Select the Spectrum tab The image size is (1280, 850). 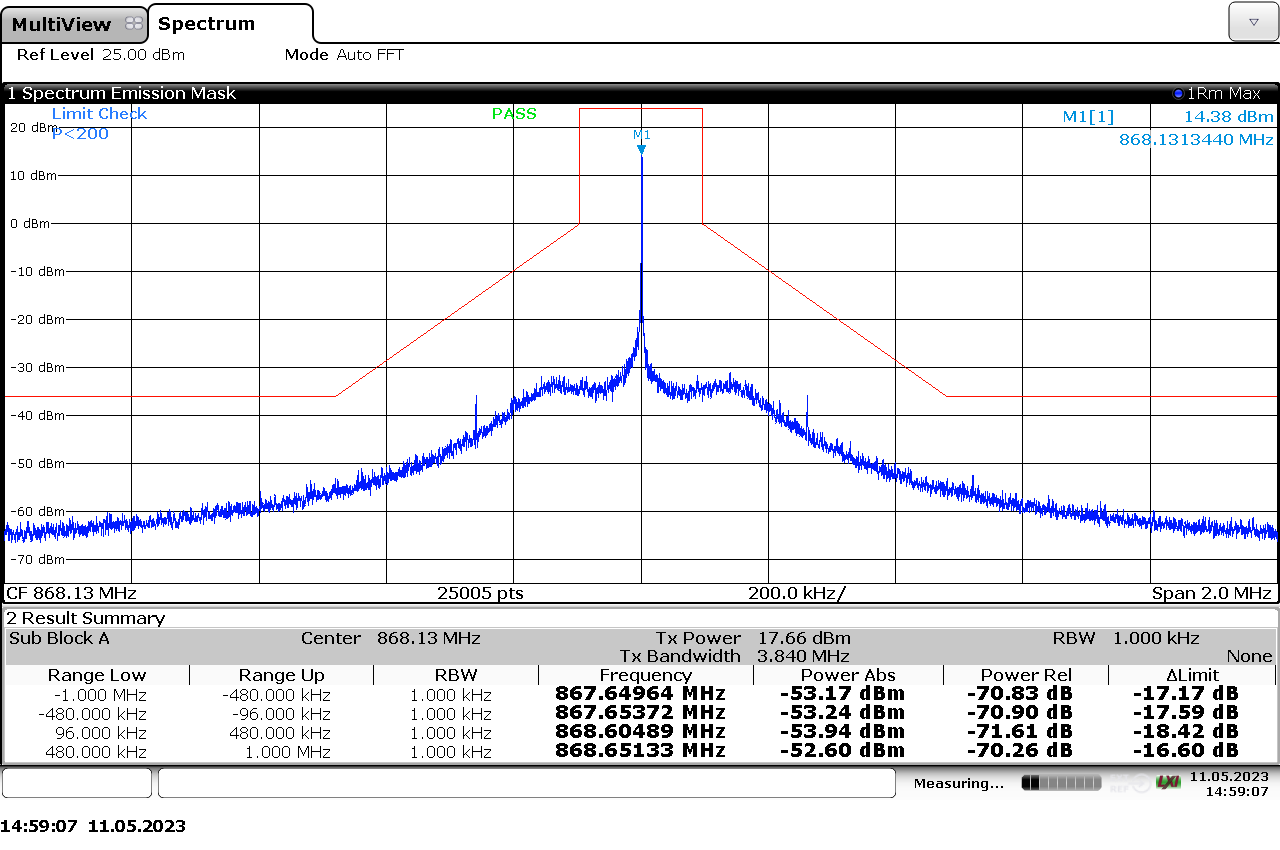tap(230, 23)
